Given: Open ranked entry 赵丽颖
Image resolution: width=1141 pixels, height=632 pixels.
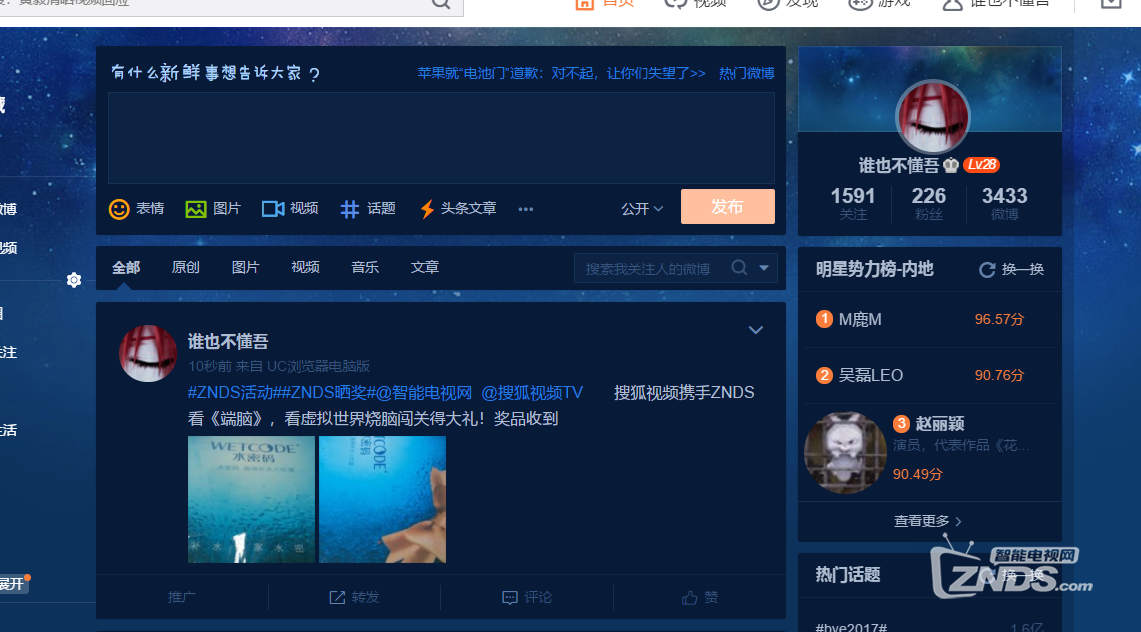Looking at the screenshot, I should 939,423.
